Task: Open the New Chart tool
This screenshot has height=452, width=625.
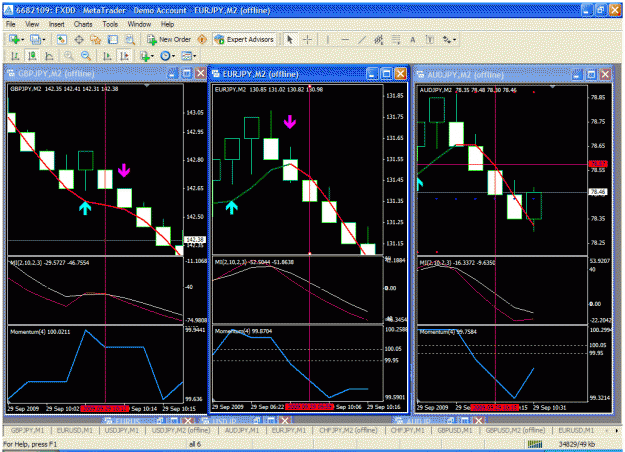Action: [x=14, y=39]
